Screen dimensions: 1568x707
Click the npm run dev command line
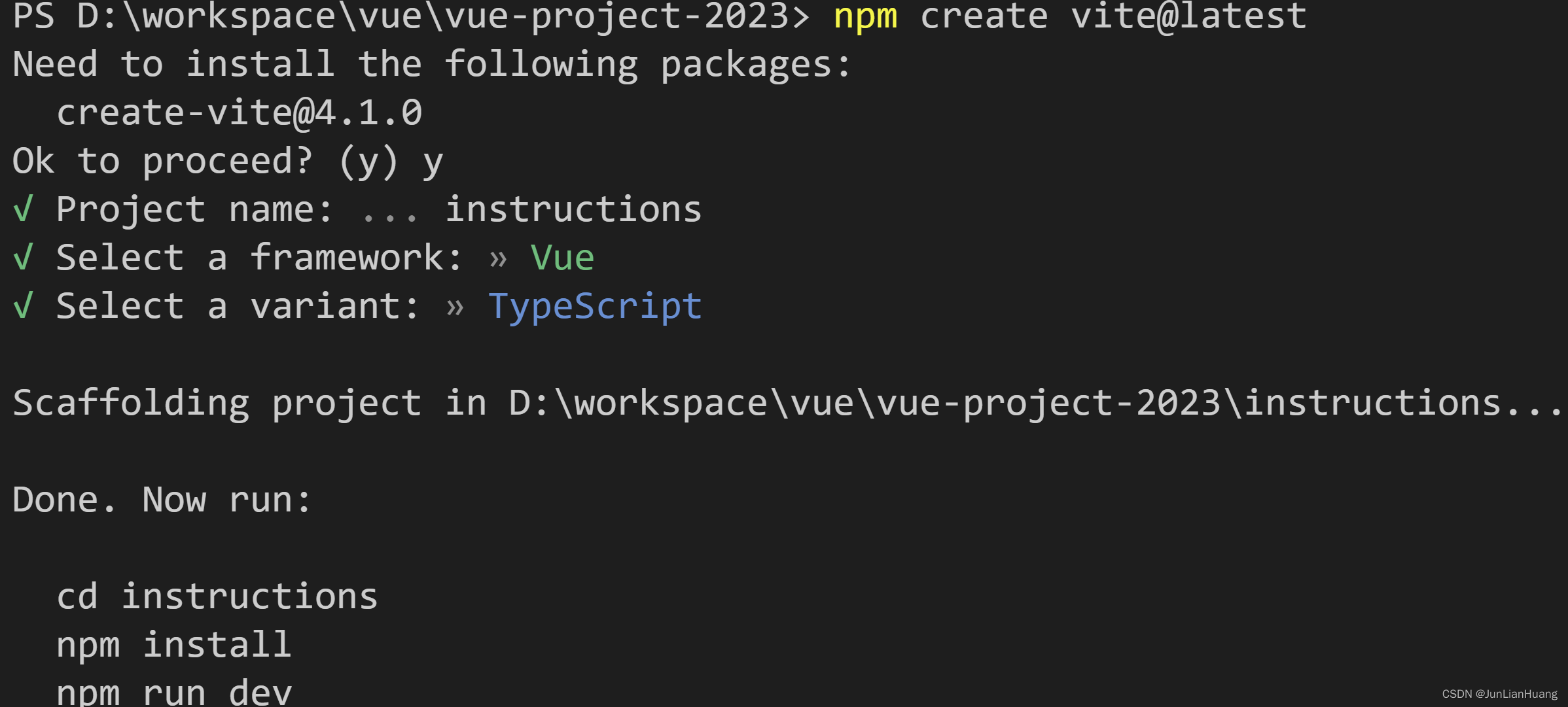173,692
